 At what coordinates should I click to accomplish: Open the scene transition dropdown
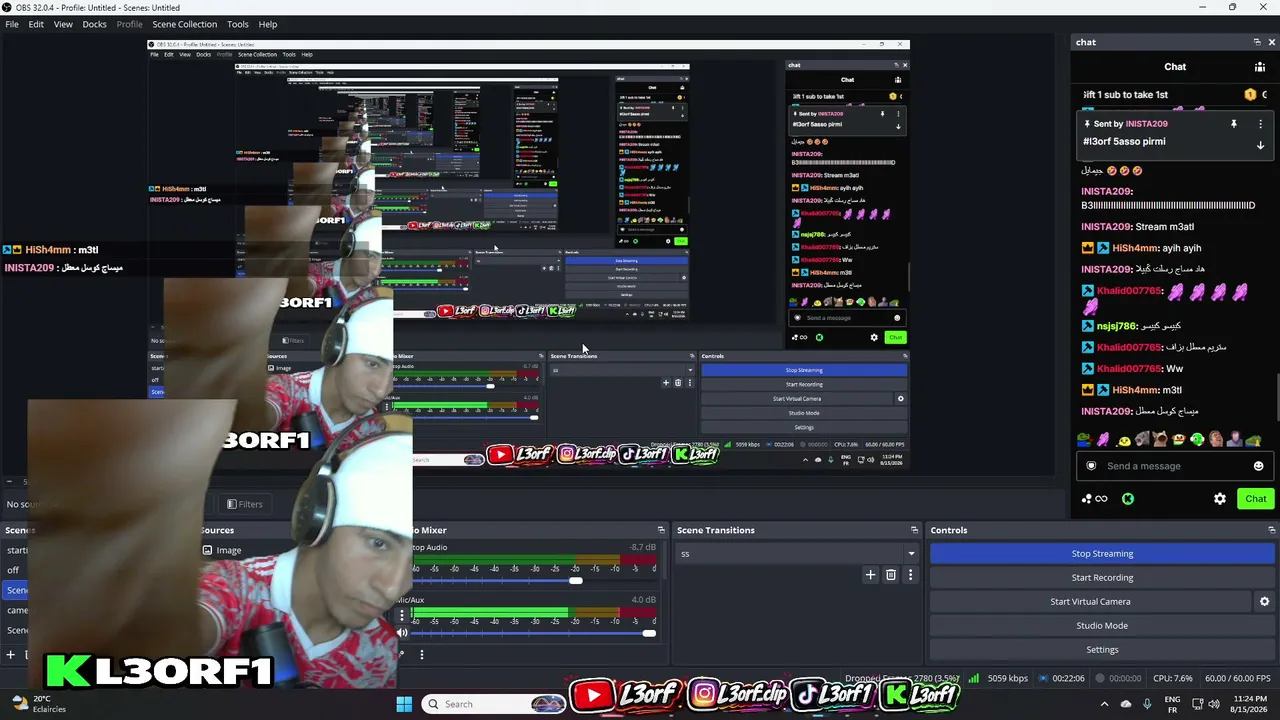click(798, 554)
